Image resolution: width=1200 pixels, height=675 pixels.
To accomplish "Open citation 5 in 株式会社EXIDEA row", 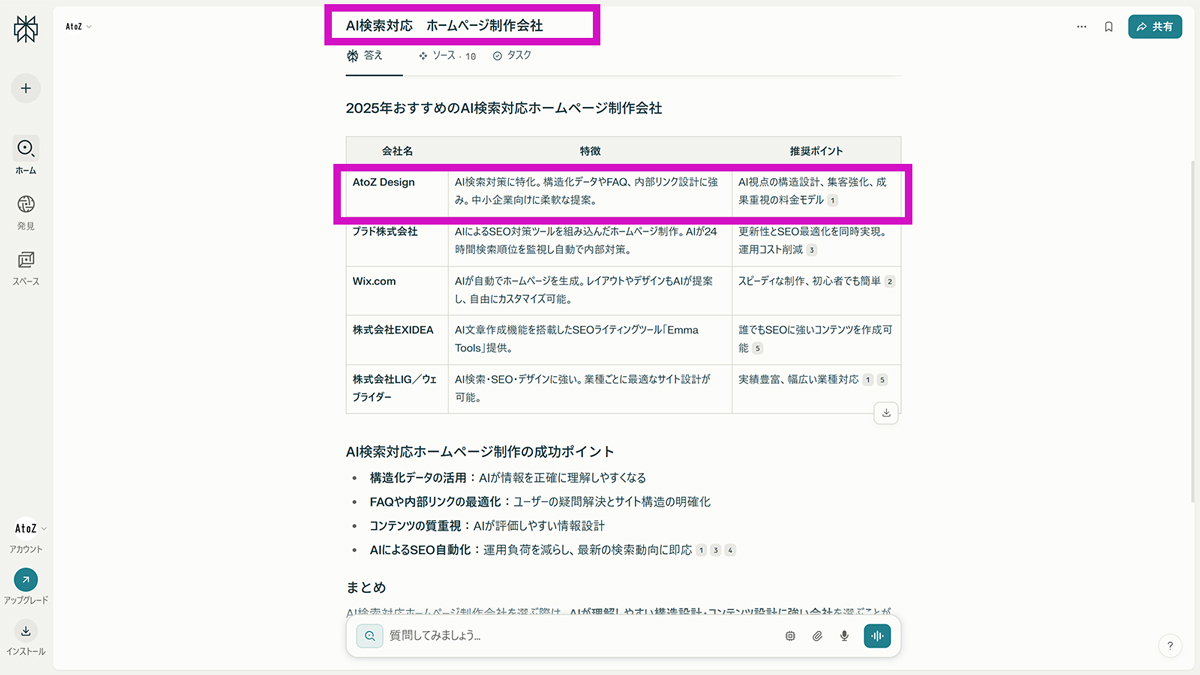I will tap(758, 348).
